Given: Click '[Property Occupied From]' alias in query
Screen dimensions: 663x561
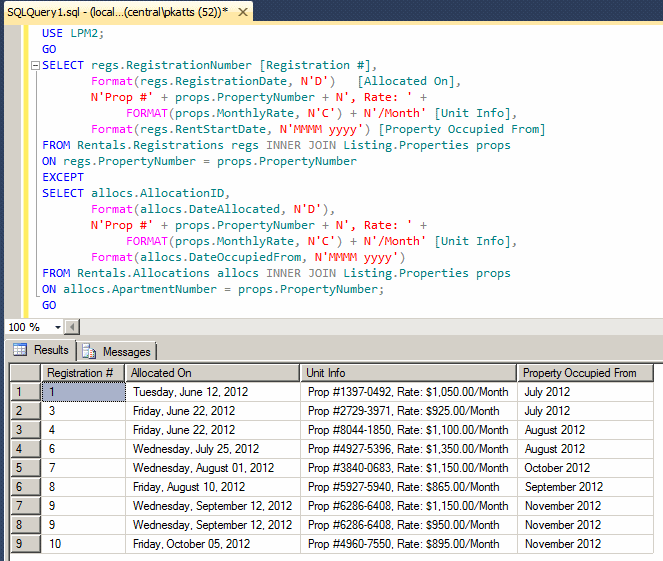Looking at the screenshot, I should [462, 129].
